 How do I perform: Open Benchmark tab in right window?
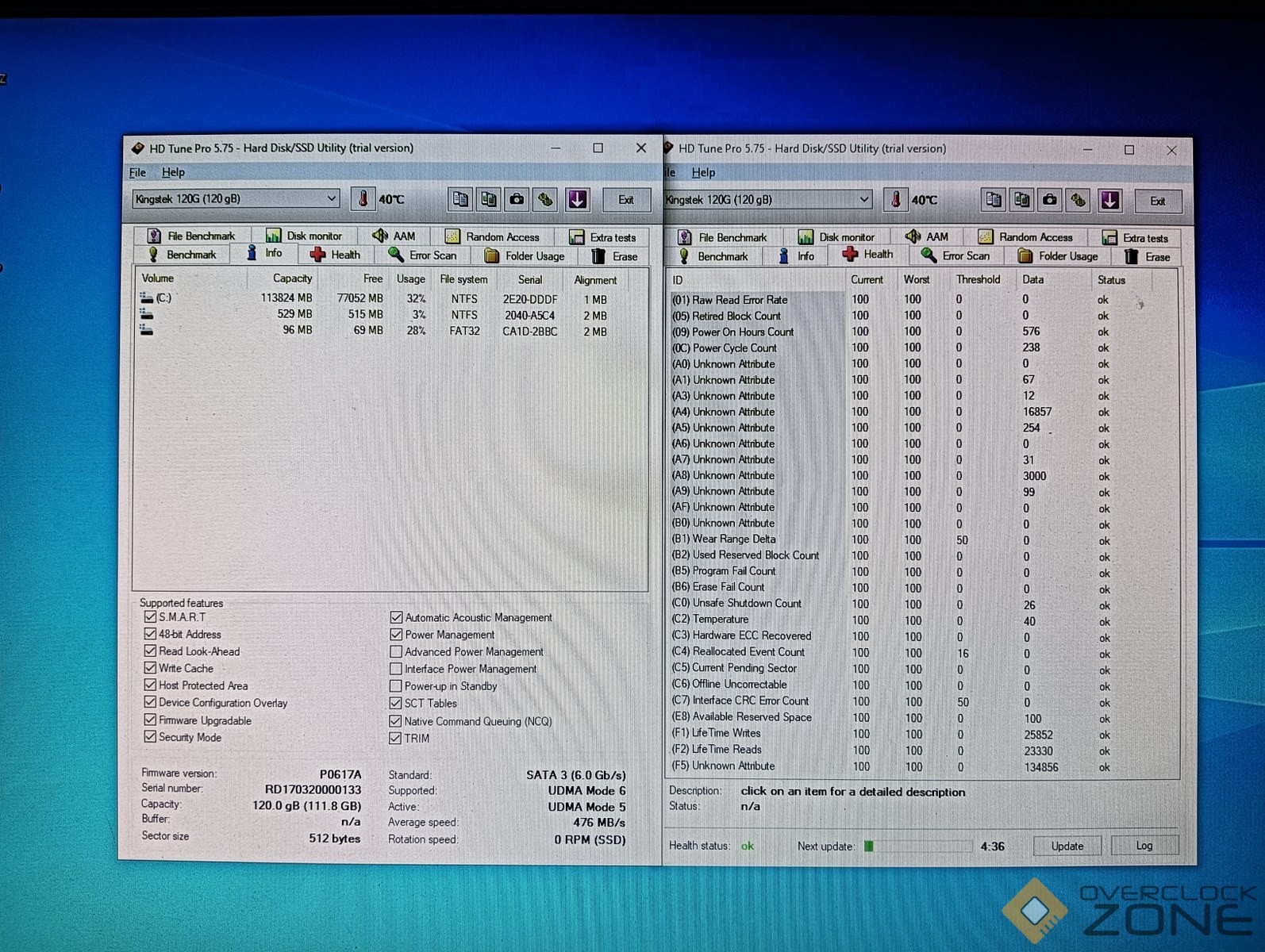[x=713, y=255]
